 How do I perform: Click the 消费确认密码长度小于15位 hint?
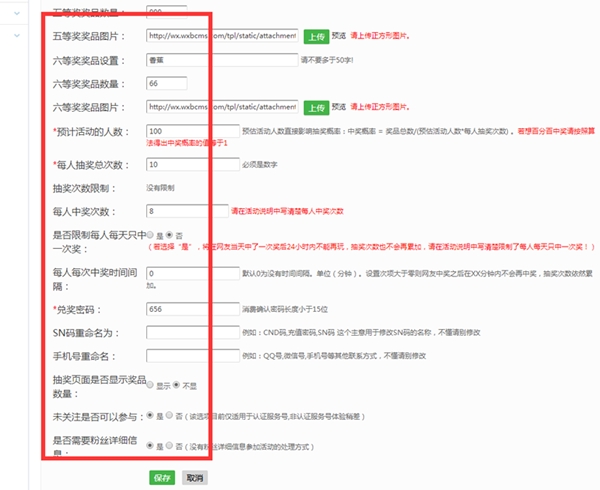tap(285, 309)
